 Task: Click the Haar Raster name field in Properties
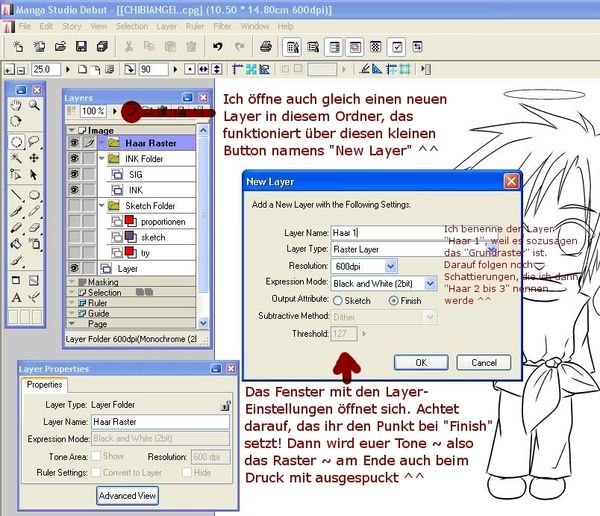(161, 422)
